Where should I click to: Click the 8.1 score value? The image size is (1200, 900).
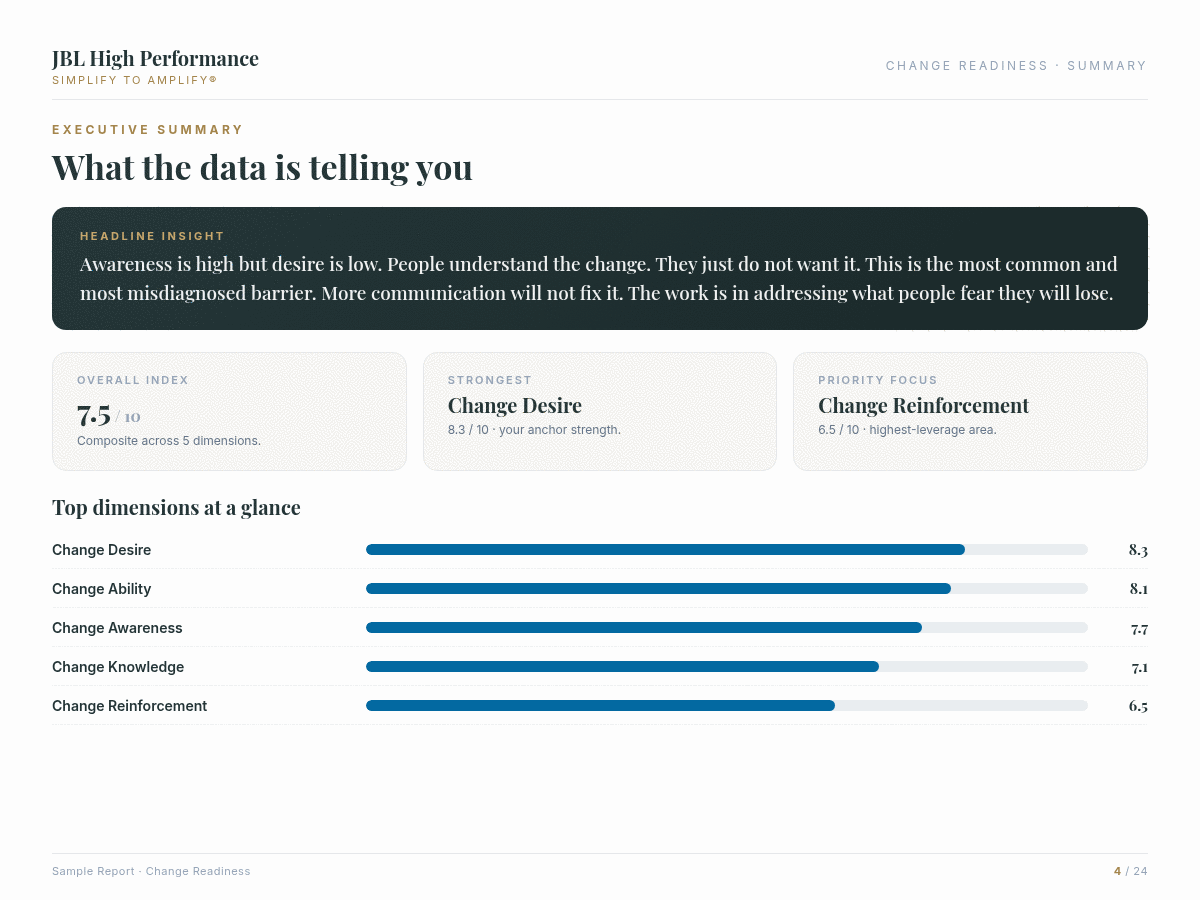[x=1139, y=589]
